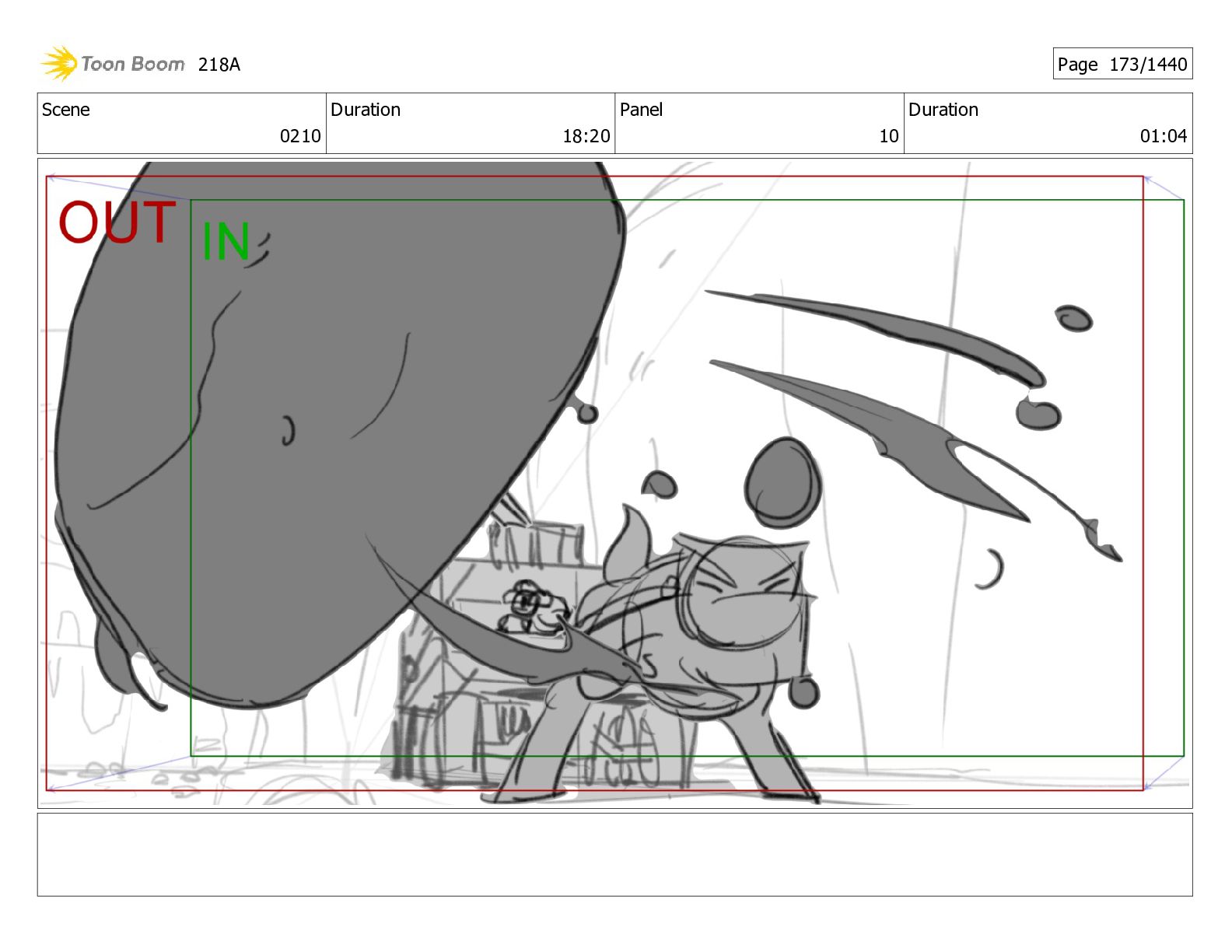Click the scene number 0210
Image resolution: width=1232 pixels, height=952 pixels.
point(300,136)
